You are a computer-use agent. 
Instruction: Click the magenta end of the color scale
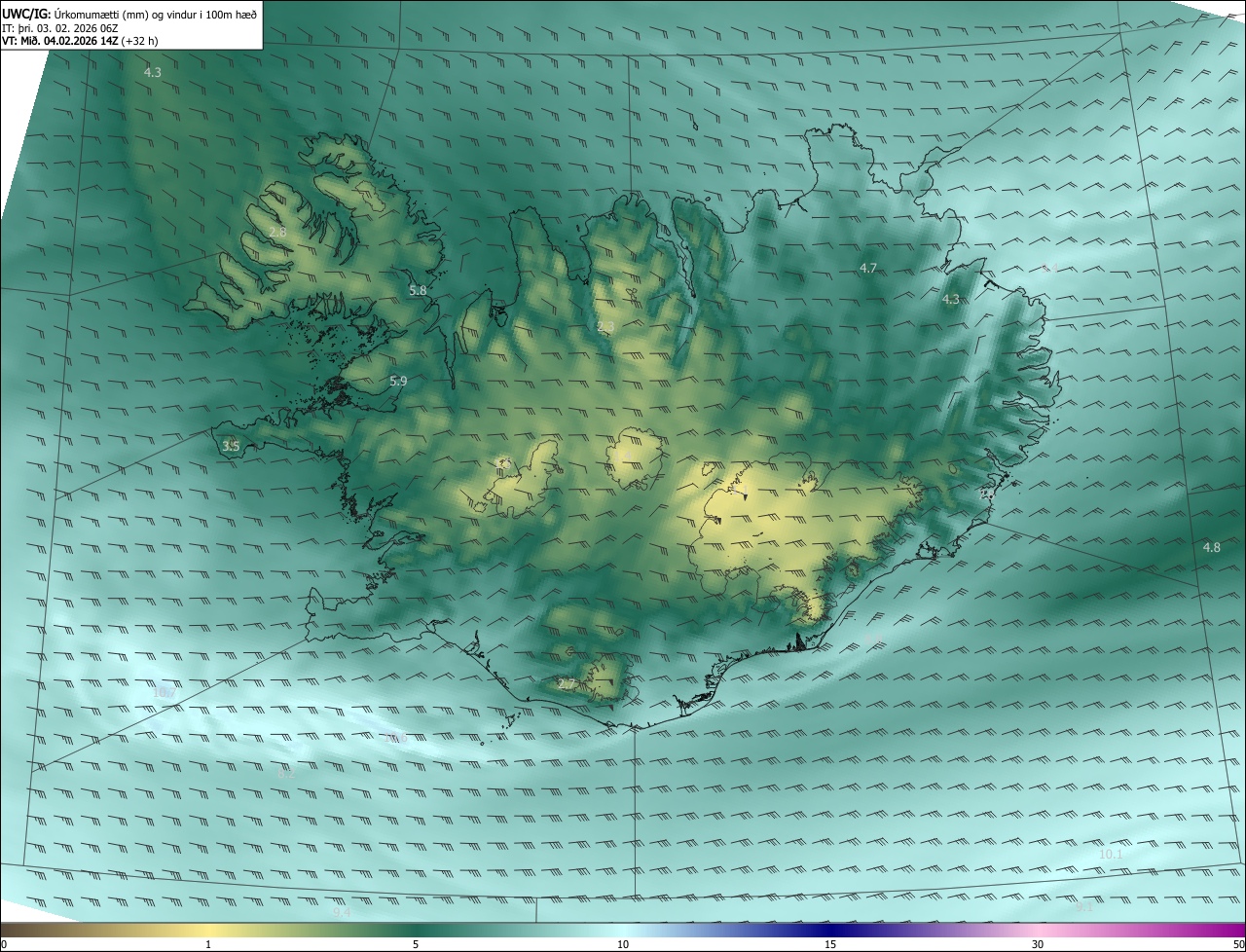[x=1227, y=930]
